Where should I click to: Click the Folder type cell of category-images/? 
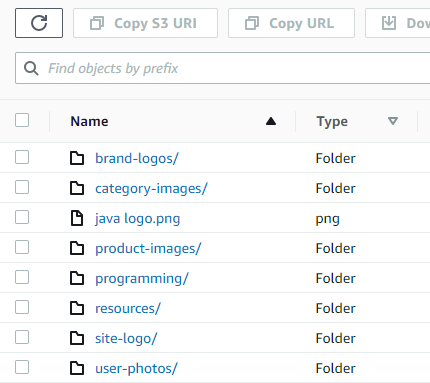pos(336,188)
